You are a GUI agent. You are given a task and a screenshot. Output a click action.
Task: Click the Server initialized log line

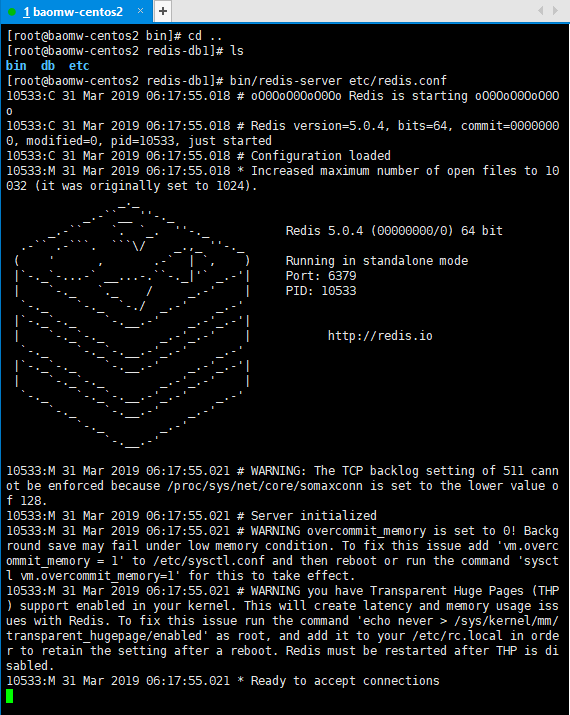[191, 516]
